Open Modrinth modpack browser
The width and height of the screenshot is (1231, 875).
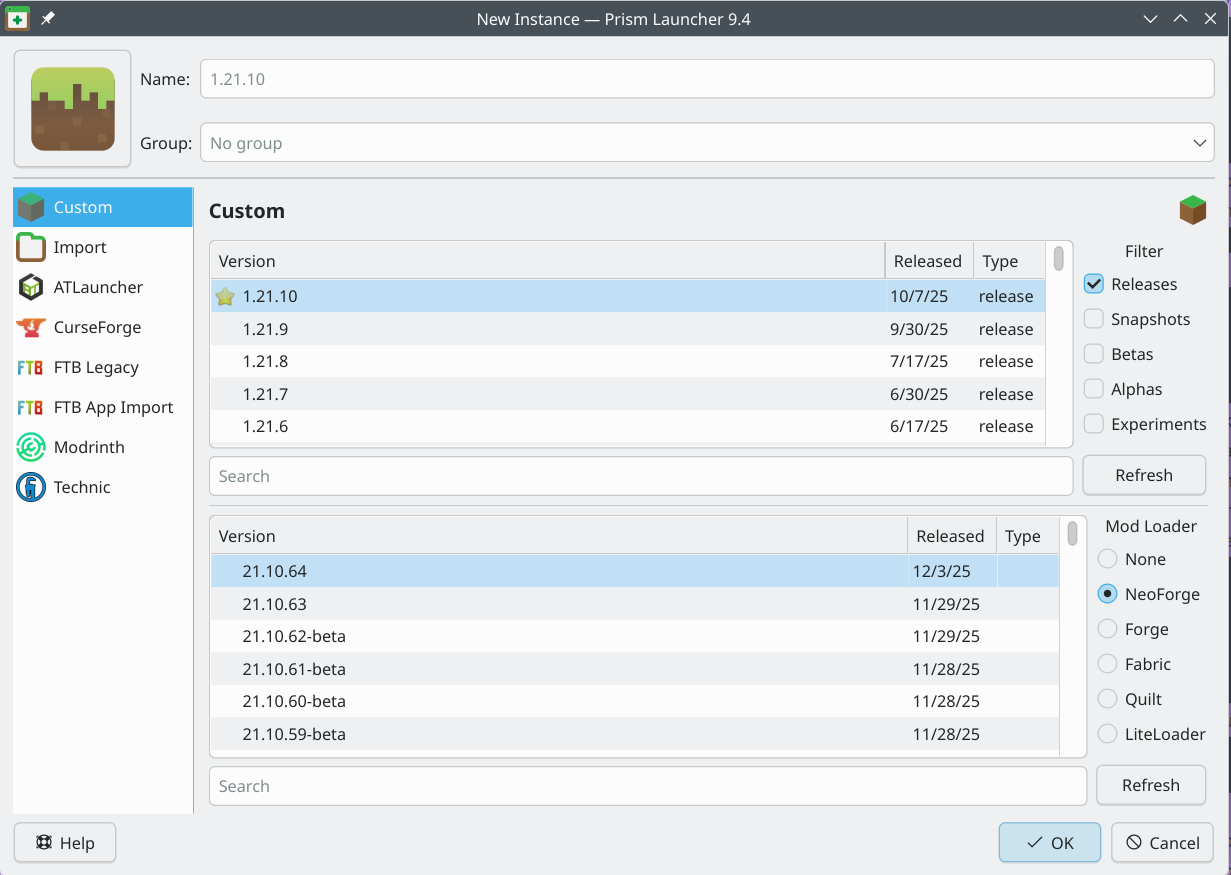pos(89,447)
